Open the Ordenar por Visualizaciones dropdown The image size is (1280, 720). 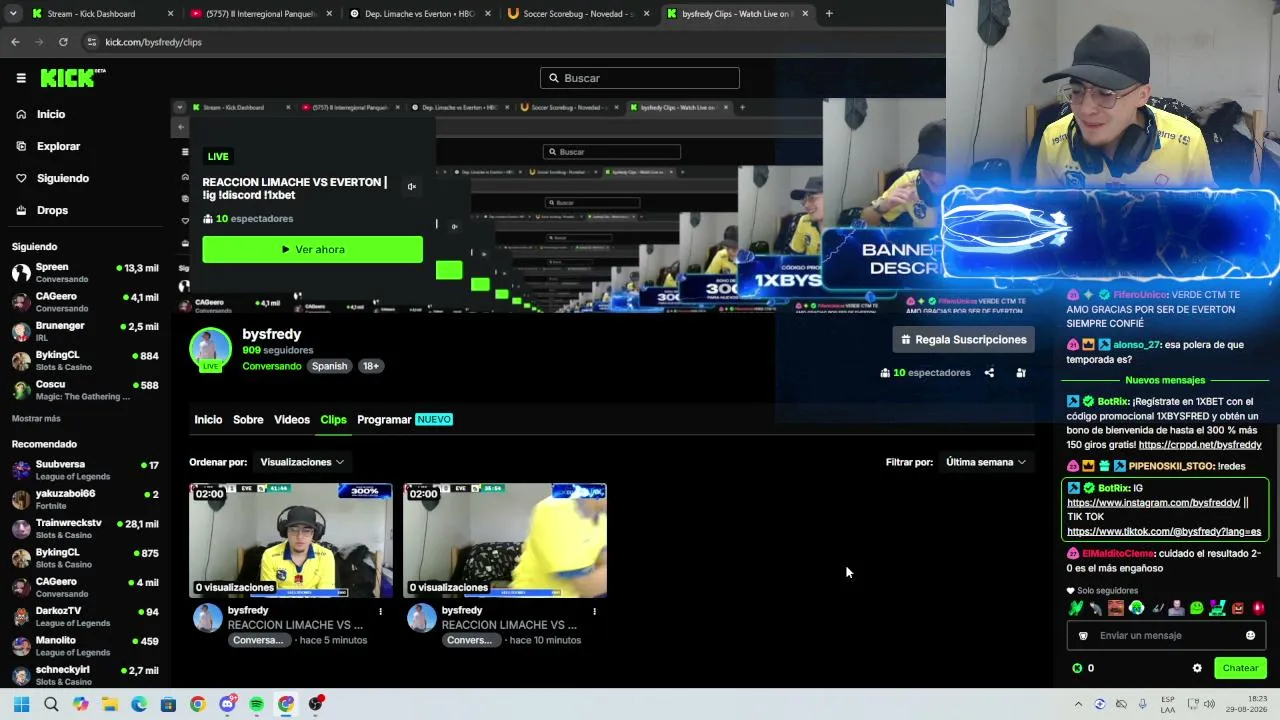pos(302,462)
